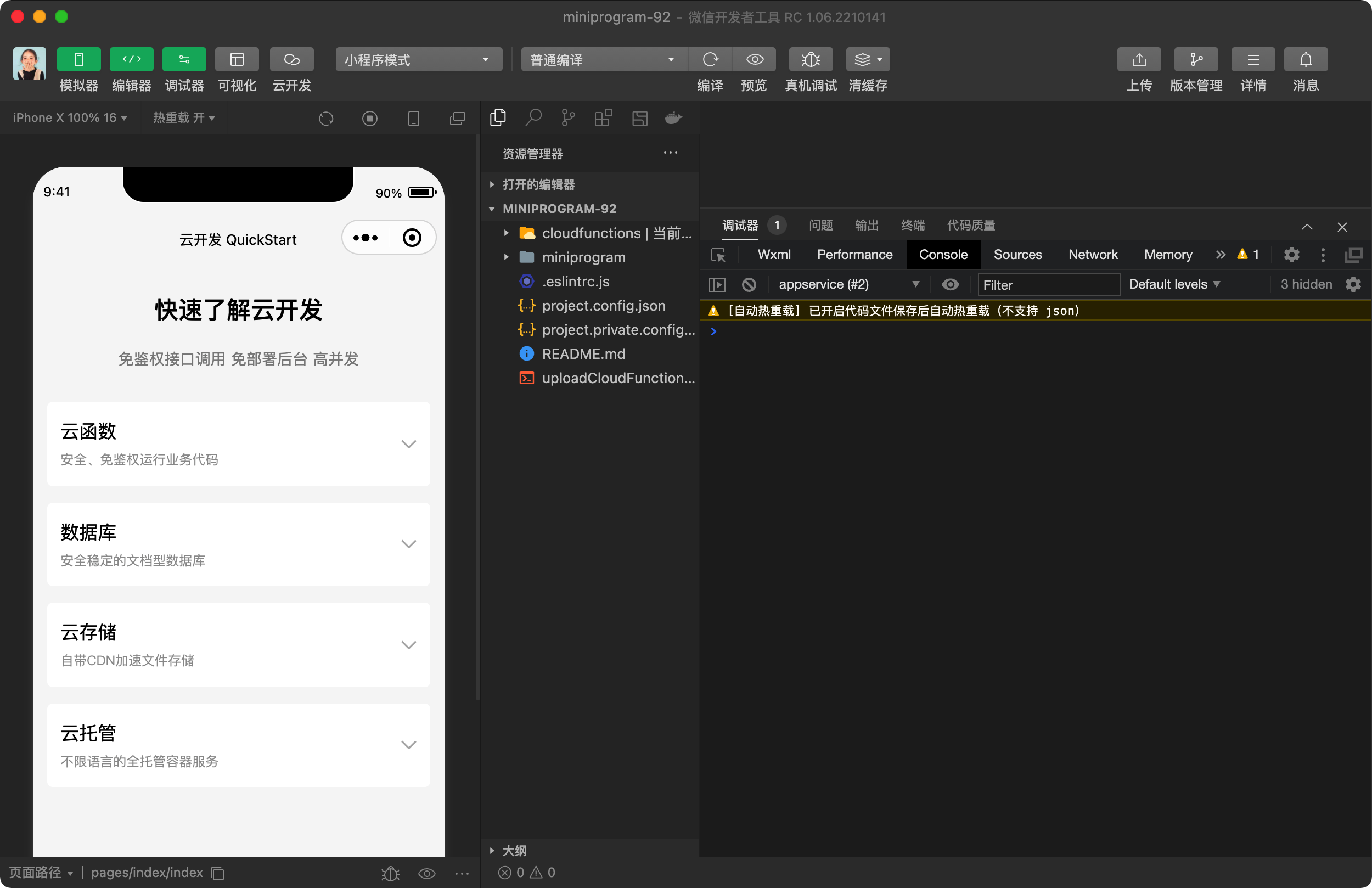Click the clear console icon
The image size is (1372, 888).
[749, 284]
